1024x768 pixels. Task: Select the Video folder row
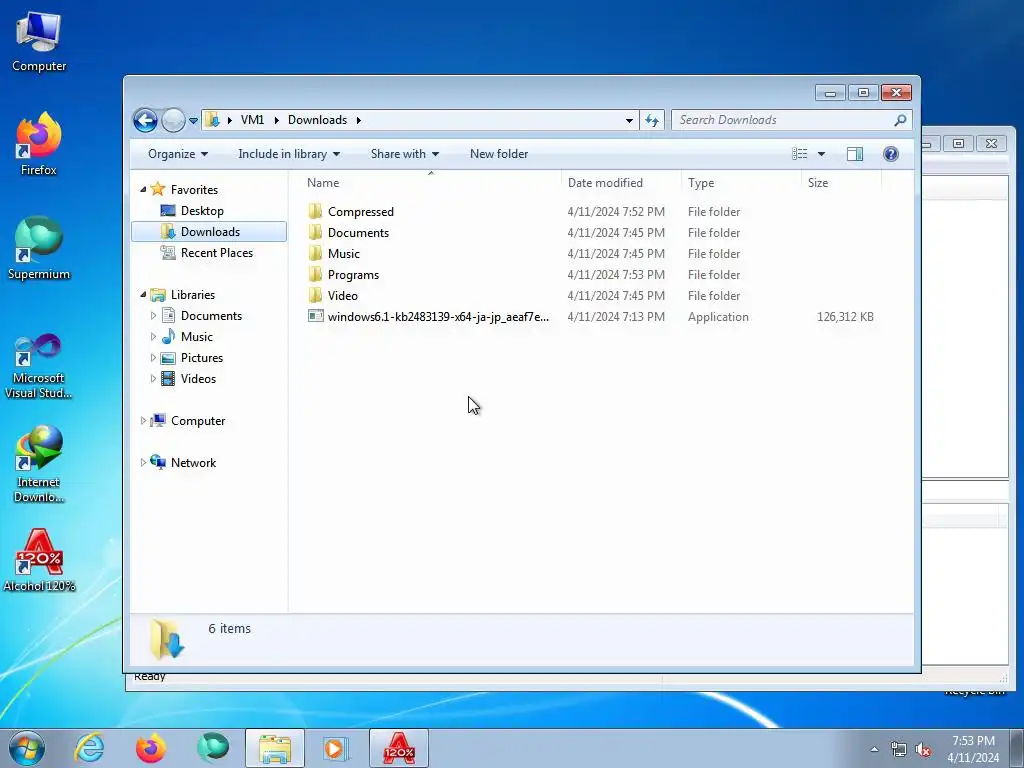pyautogui.click(x=592, y=296)
